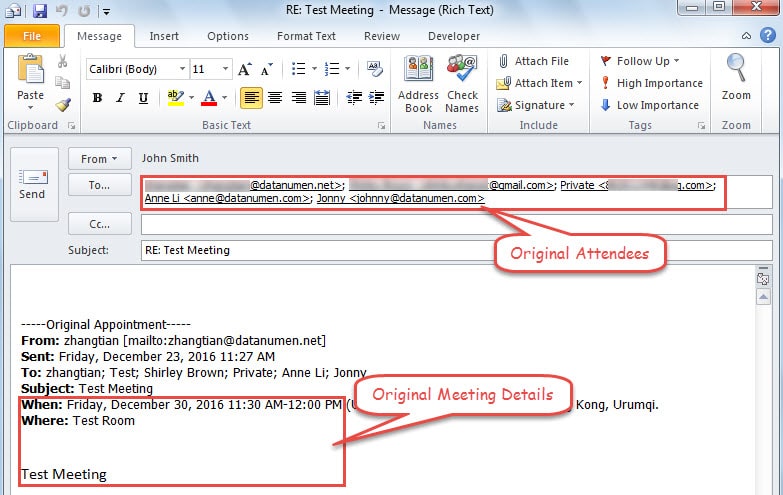Open Tags dialog launcher
Image resolution: width=783 pixels, height=495 pixels.
coord(701,126)
